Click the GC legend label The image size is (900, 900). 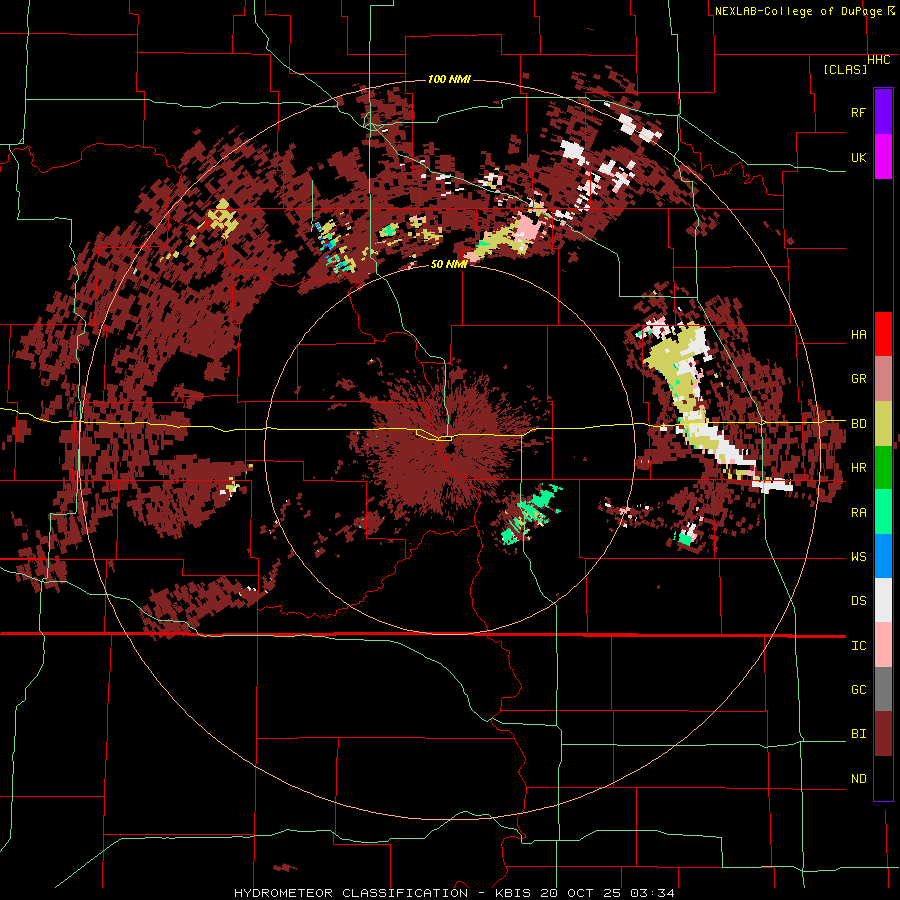[858, 690]
